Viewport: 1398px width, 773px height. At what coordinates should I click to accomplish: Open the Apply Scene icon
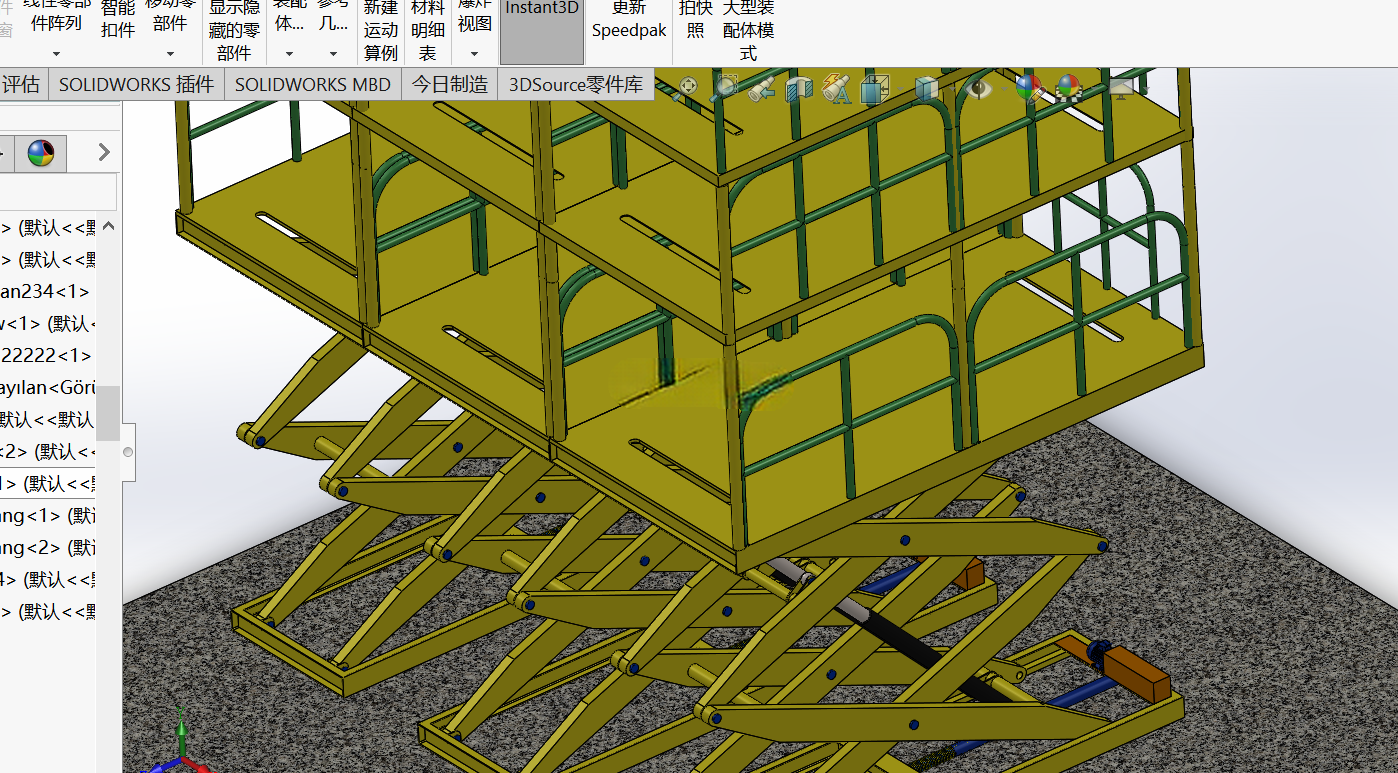[1068, 89]
